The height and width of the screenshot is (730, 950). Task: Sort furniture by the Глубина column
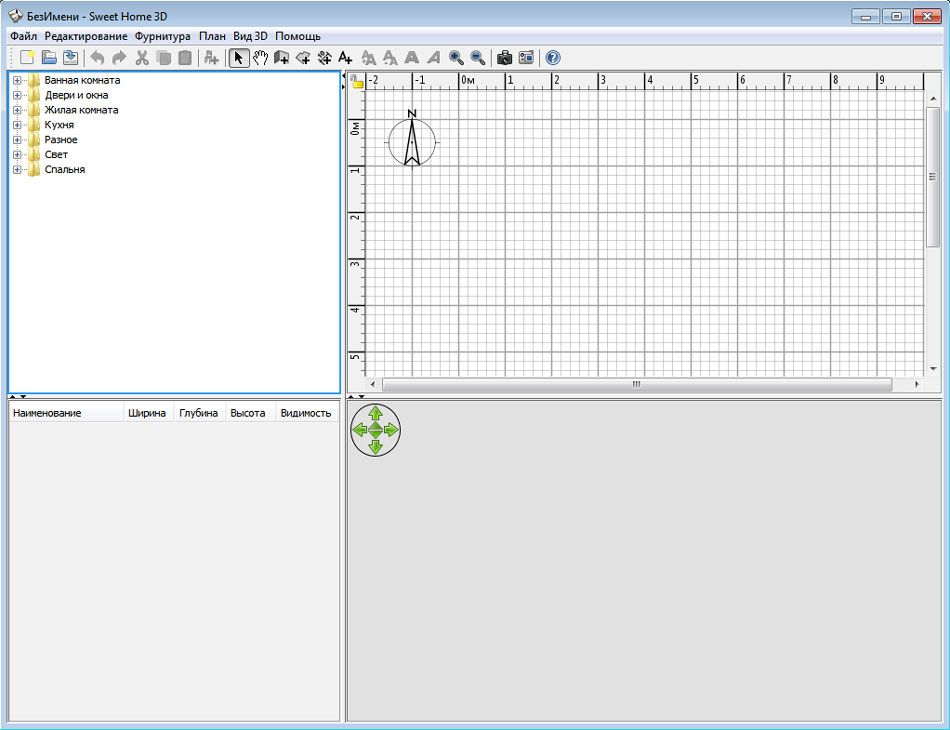click(x=199, y=413)
